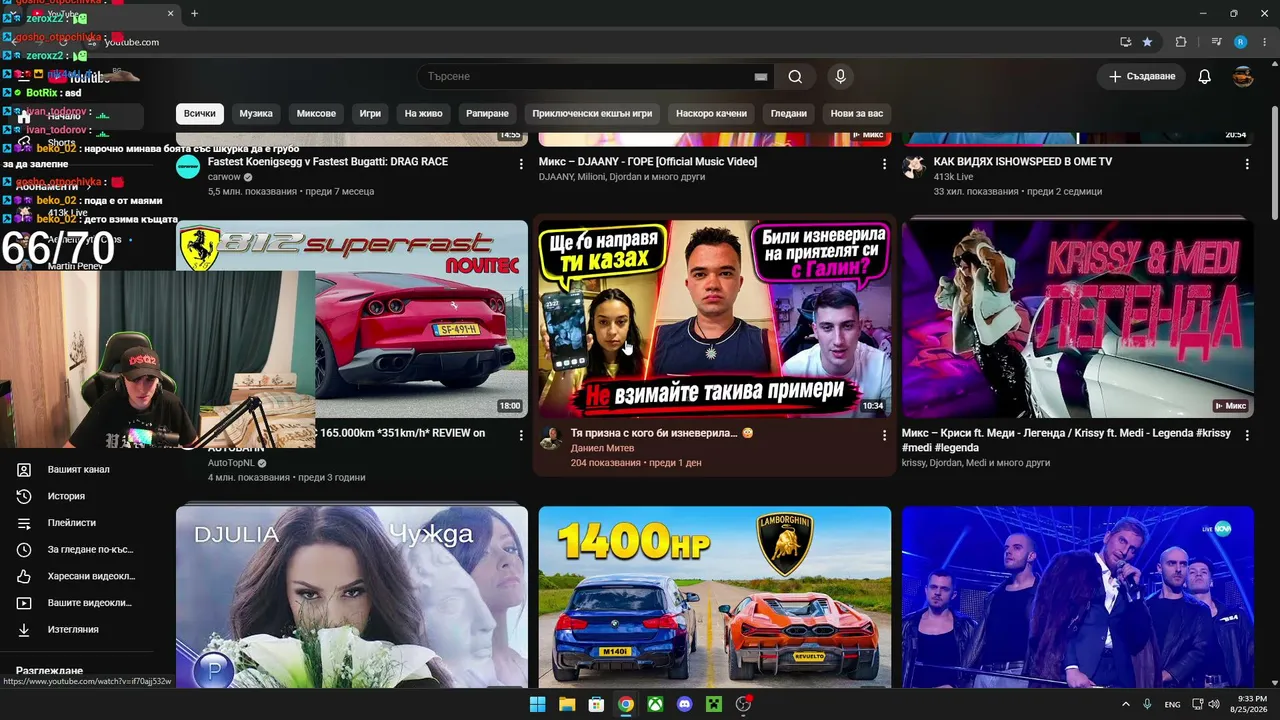Open options for Тя призна video
This screenshot has width=1280, height=720.
[x=884, y=436]
